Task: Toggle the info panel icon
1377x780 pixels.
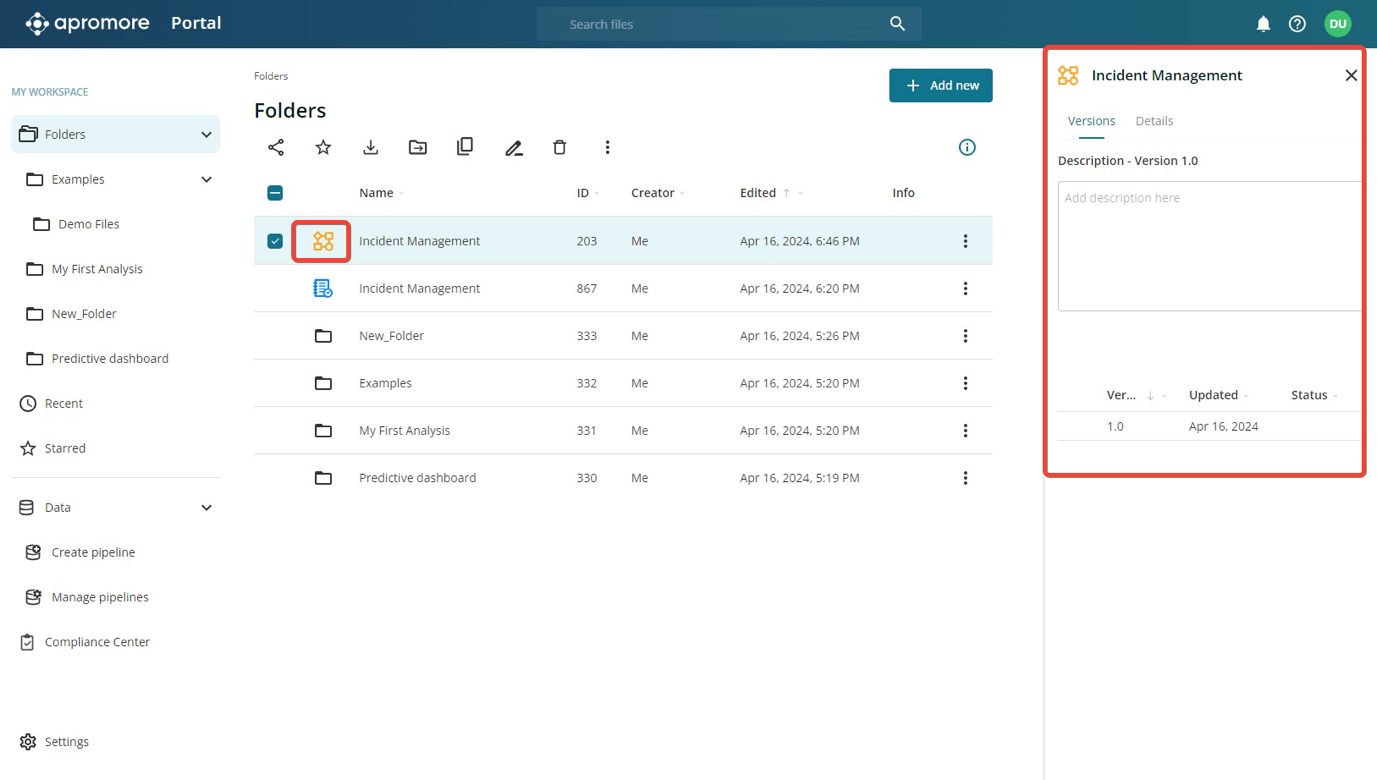Action: tap(967, 147)
